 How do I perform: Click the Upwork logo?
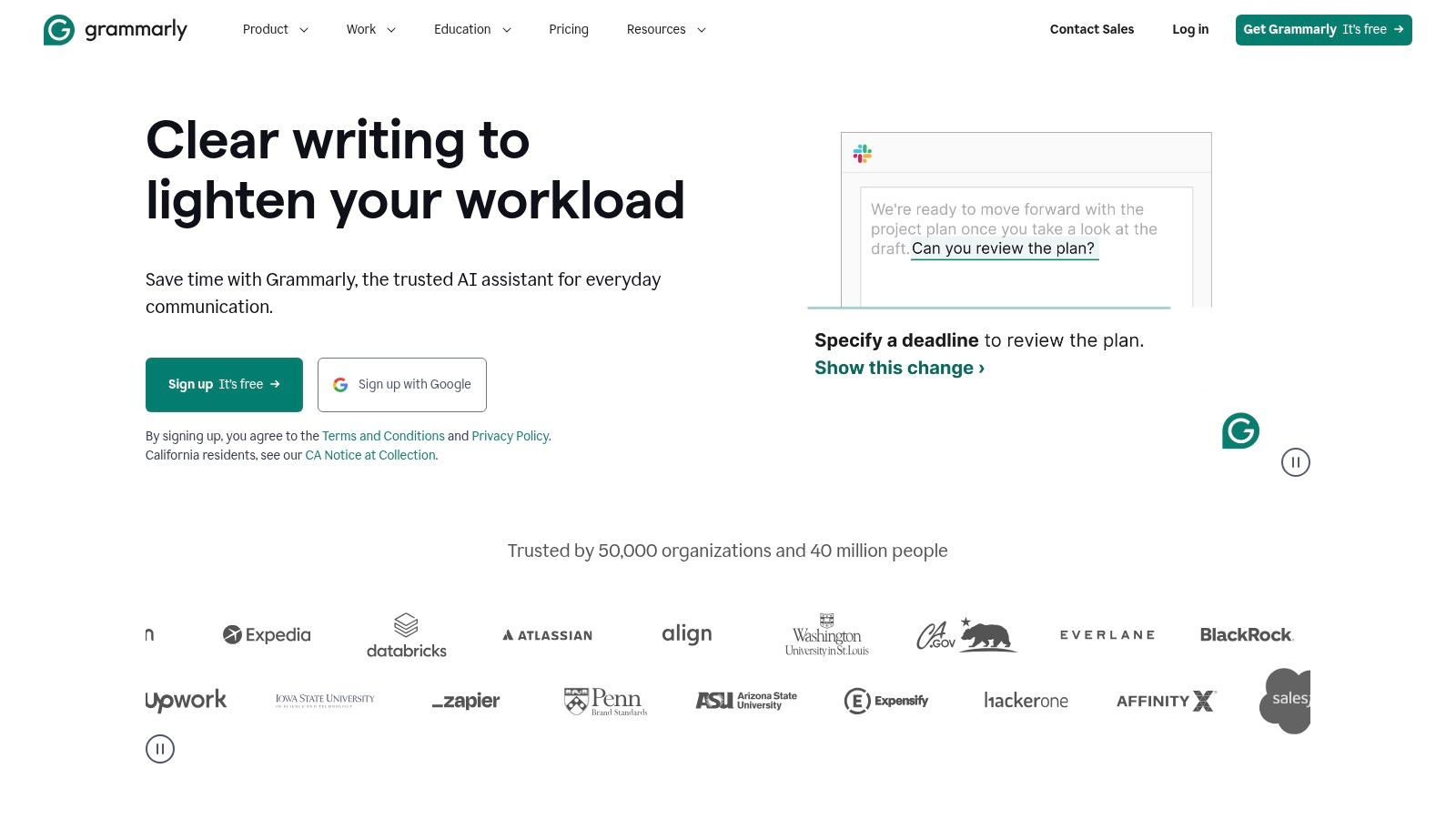pyautogui.click(x=186, y=701)
